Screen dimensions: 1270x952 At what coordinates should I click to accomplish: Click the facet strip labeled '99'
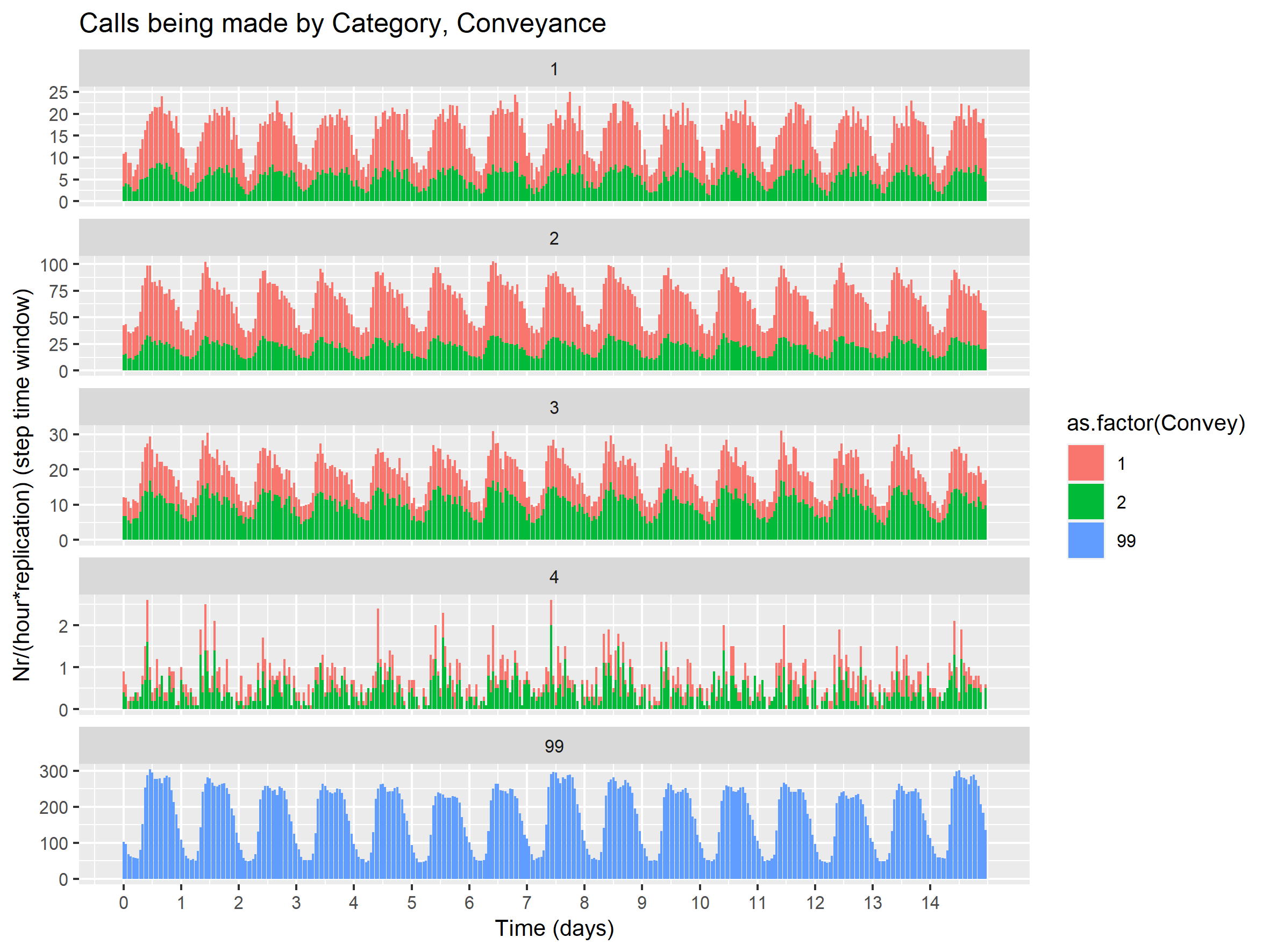(x=553, y=746)
